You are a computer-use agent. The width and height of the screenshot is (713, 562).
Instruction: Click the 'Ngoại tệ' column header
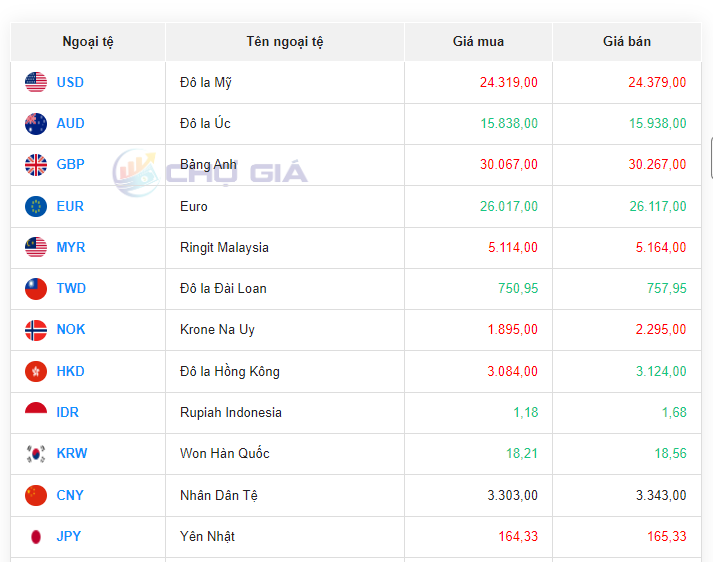tap(88, 42)
